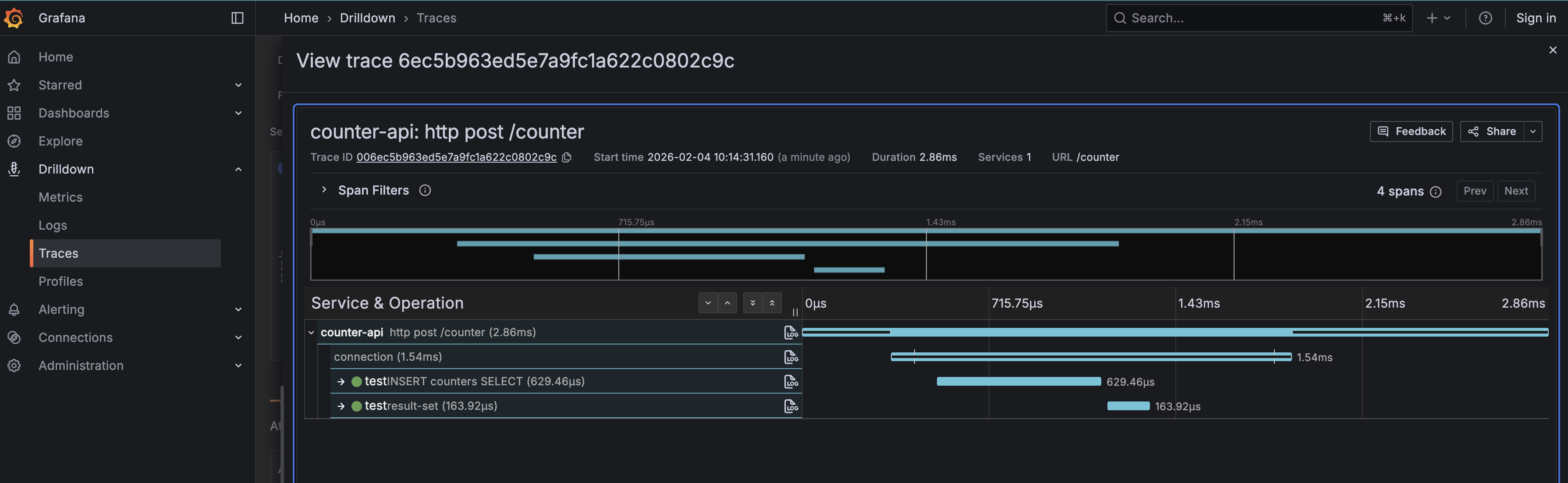
Task: Open logs for the testresult-set span
Action: tap(791, 406)
